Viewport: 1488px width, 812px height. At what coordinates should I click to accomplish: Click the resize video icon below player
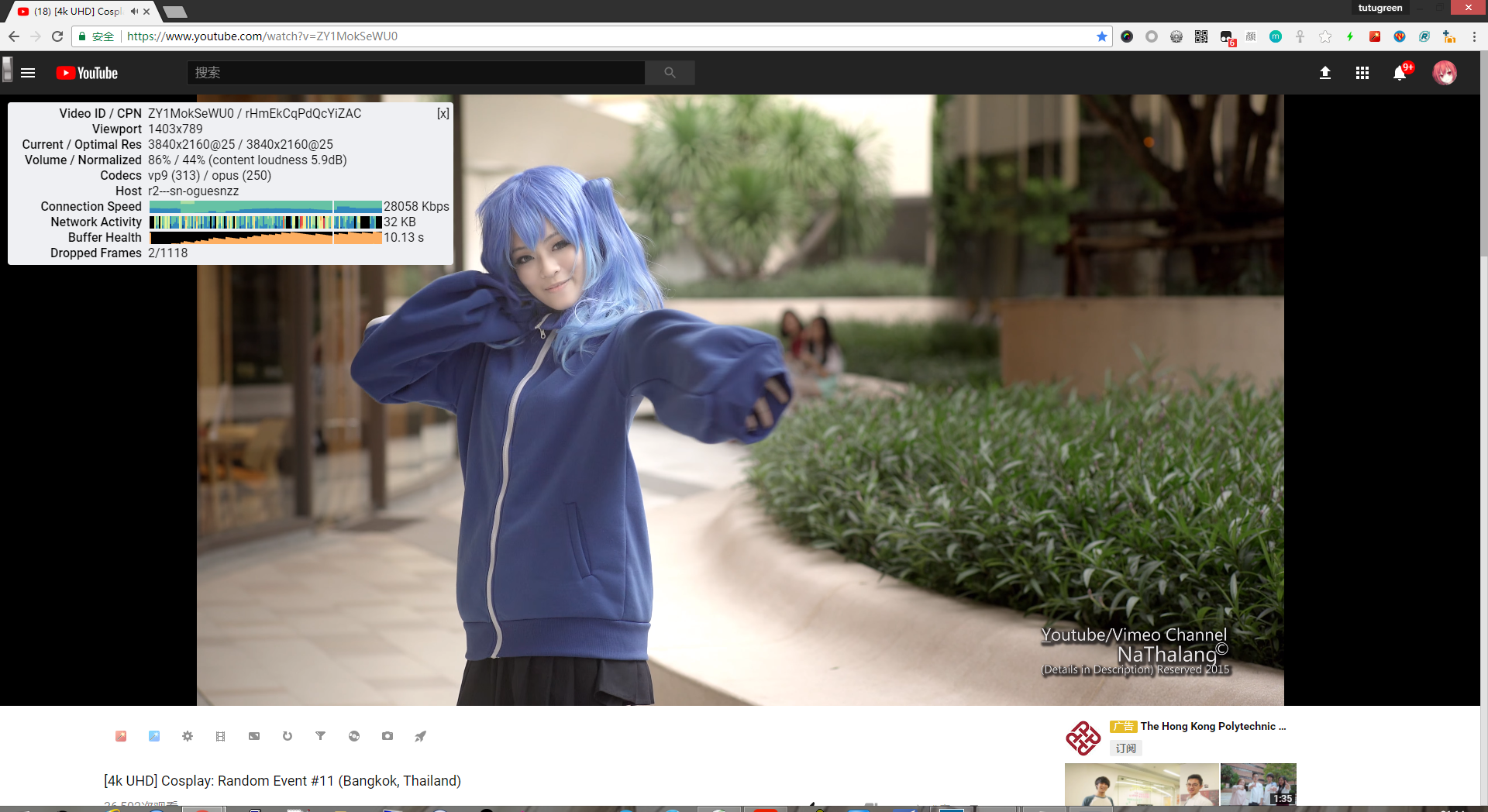point(254,736)
